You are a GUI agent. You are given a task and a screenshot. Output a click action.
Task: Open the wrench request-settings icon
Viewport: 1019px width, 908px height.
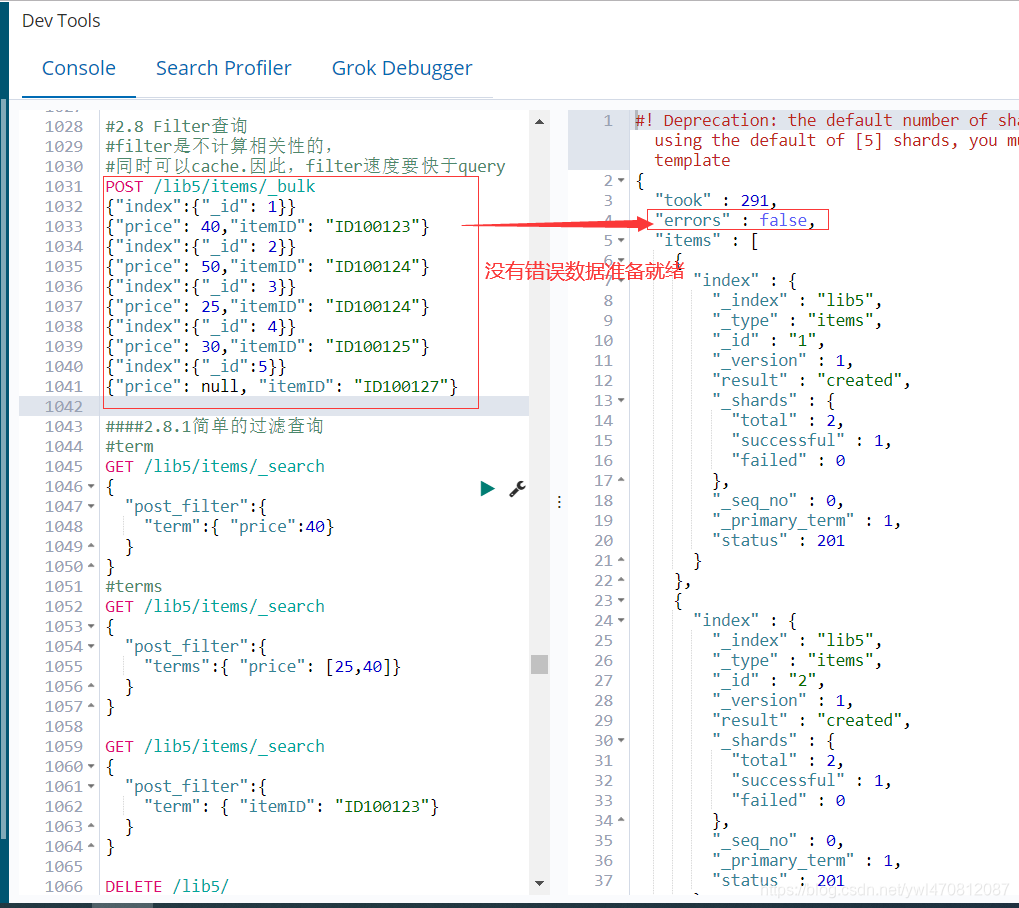point(516,489)
